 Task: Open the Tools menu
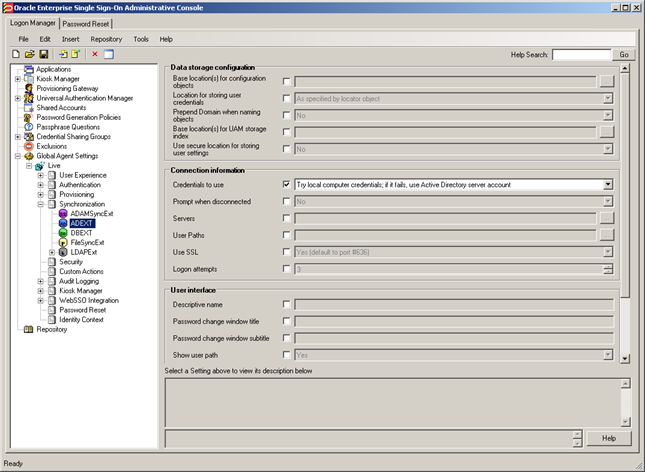[141, 39]
